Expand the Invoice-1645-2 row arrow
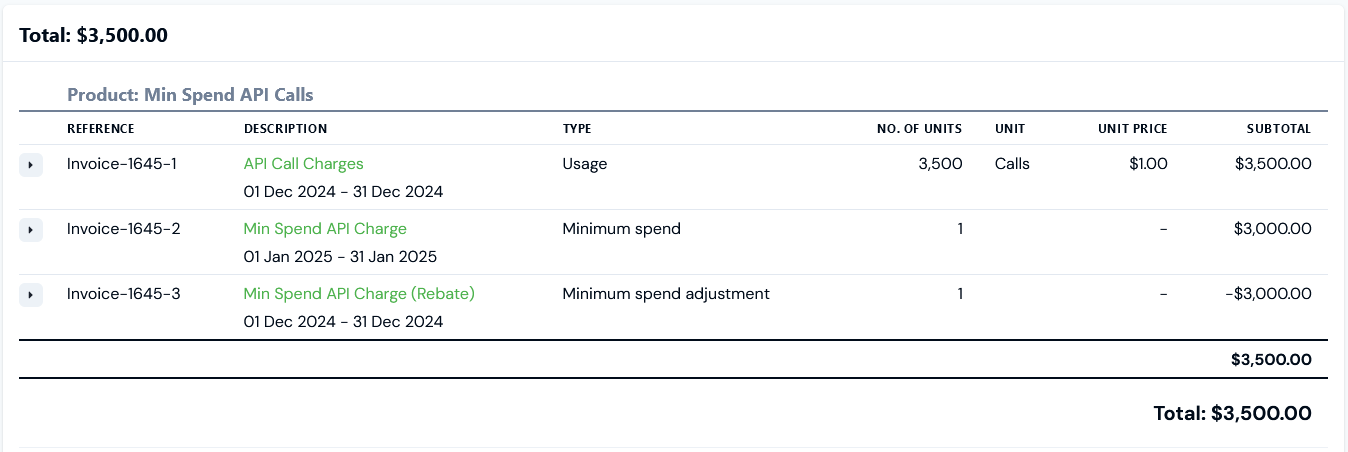1348x452 pixels. 30,230
